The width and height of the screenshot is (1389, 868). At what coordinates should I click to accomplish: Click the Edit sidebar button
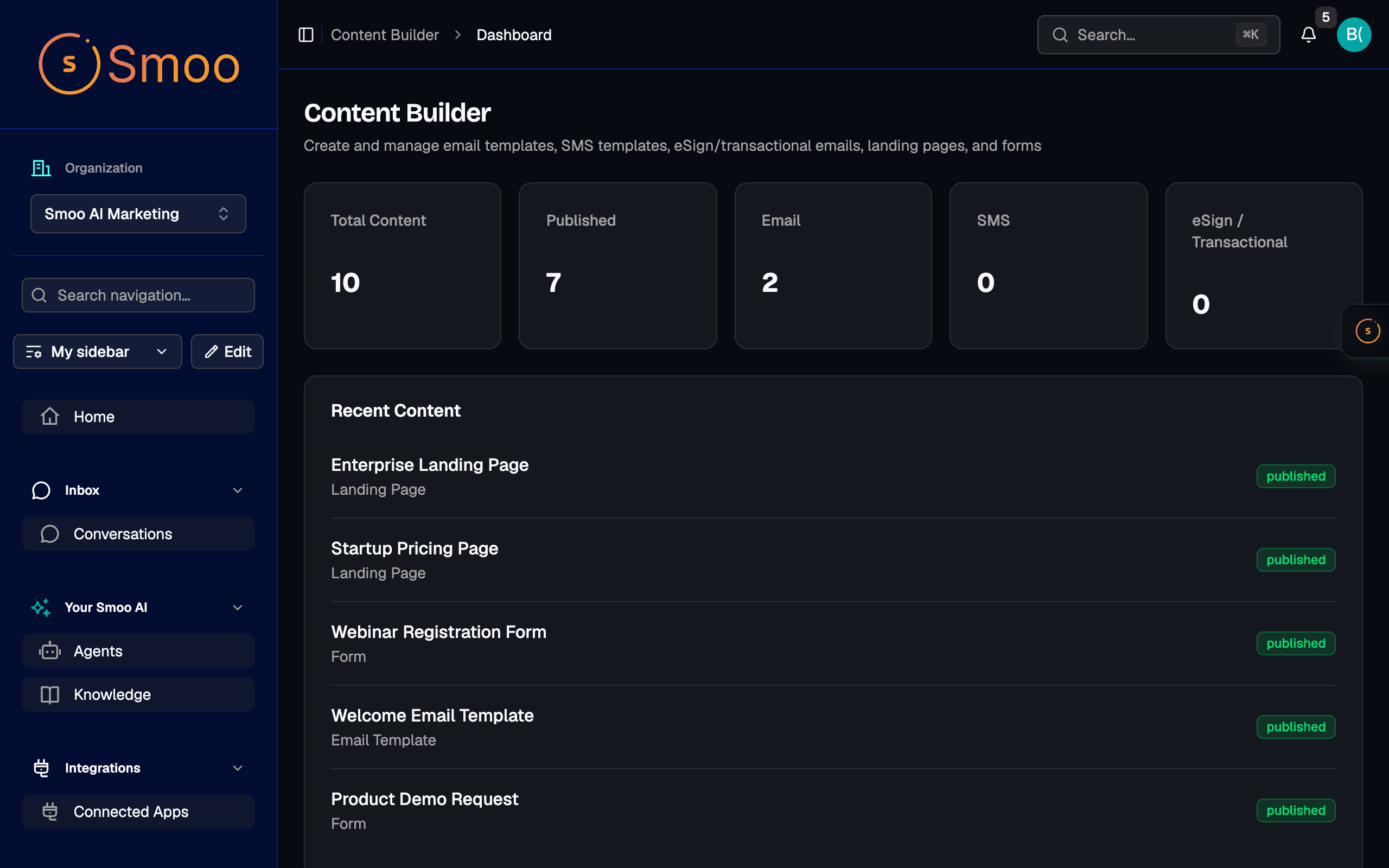tap(227, 352)
